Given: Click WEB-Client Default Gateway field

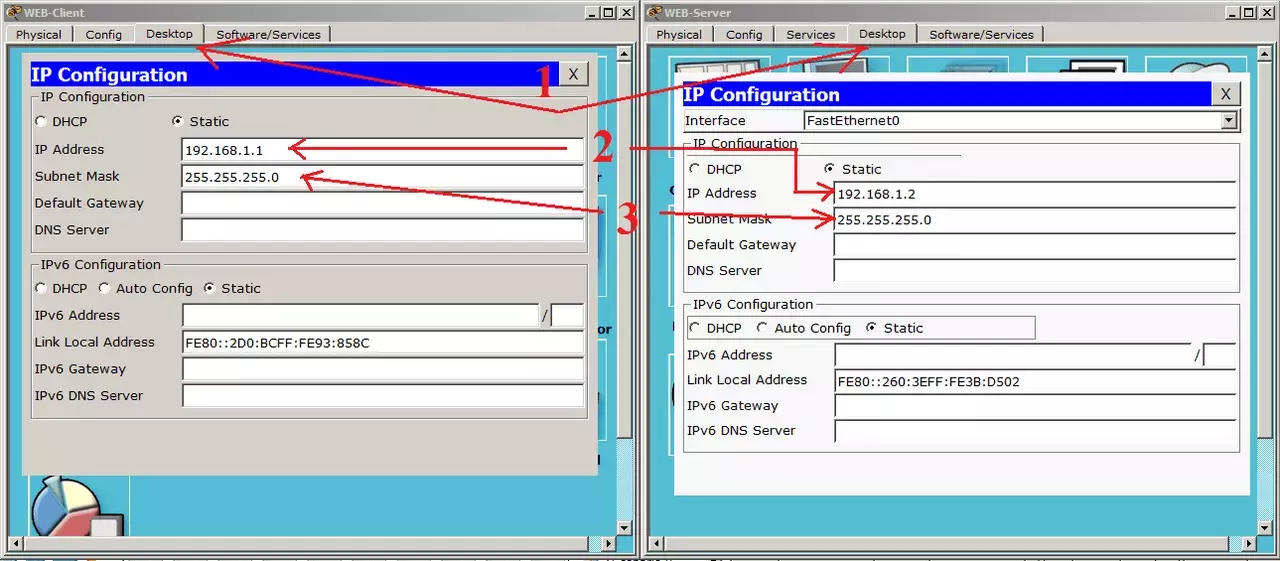Looking at the screenshot, I should coord(383,204).
